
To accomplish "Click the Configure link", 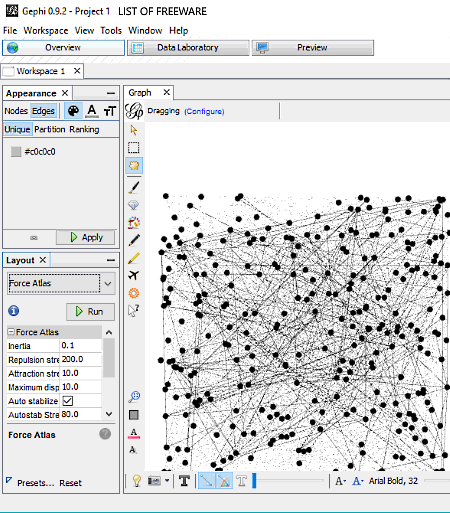I will click(x=204, y=111).
